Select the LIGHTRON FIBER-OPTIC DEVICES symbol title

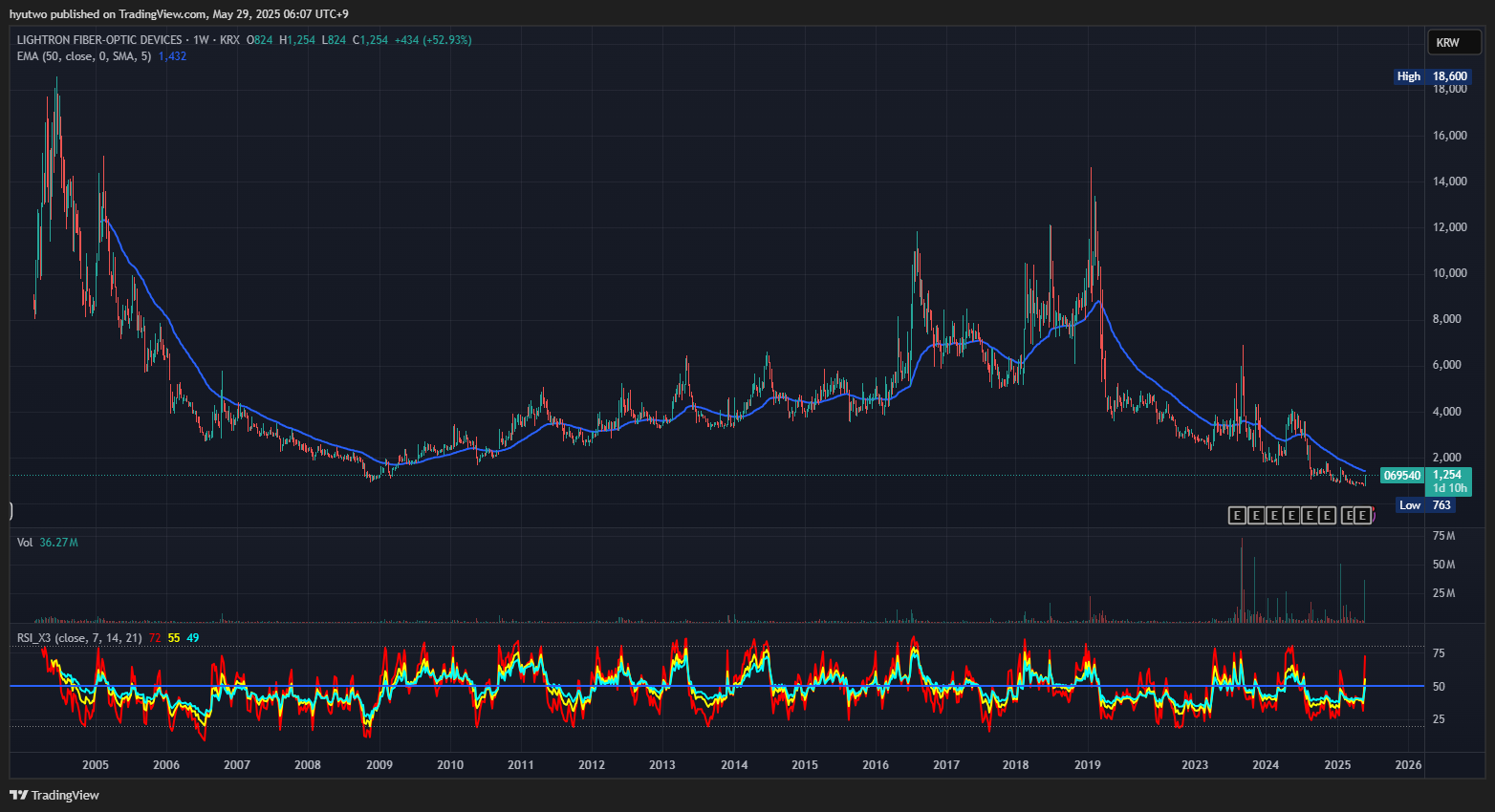click(x=99, y=40)
